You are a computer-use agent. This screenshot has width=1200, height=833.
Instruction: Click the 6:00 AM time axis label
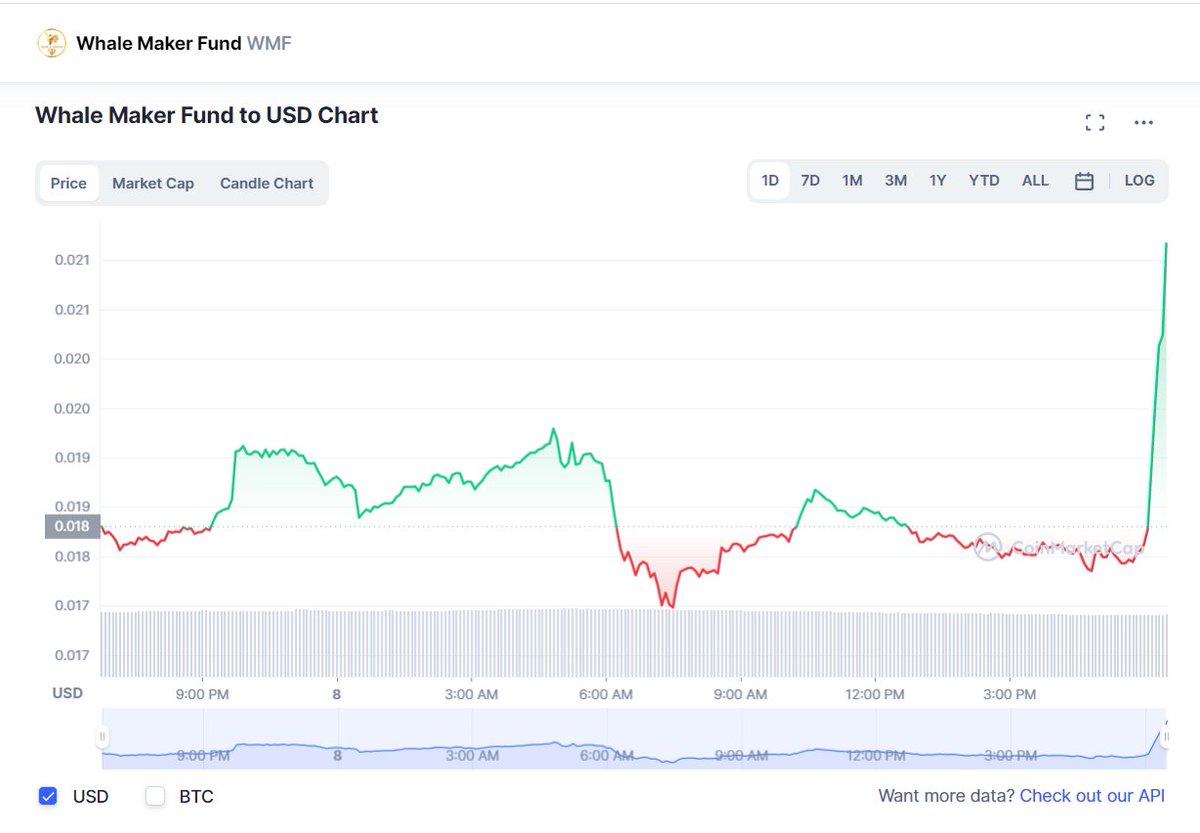click(606, 694)
